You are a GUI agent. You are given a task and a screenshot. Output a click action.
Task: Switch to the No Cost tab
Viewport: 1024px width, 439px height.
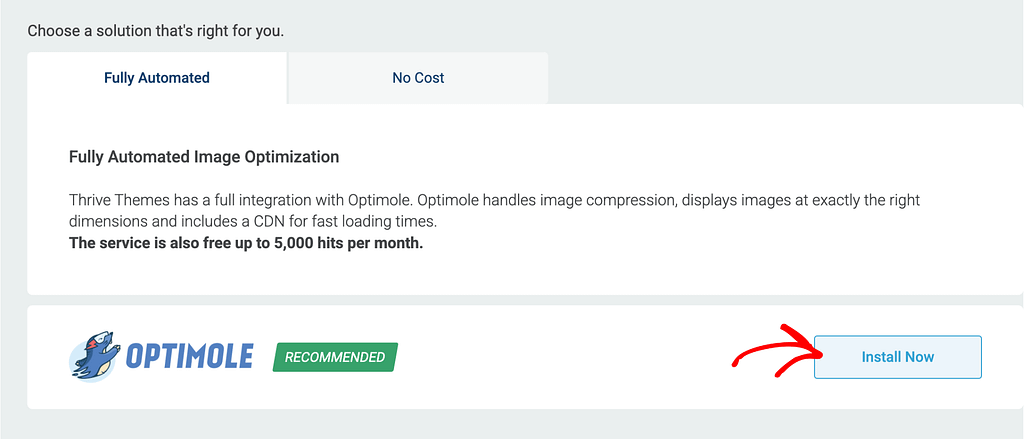[418, 78]
